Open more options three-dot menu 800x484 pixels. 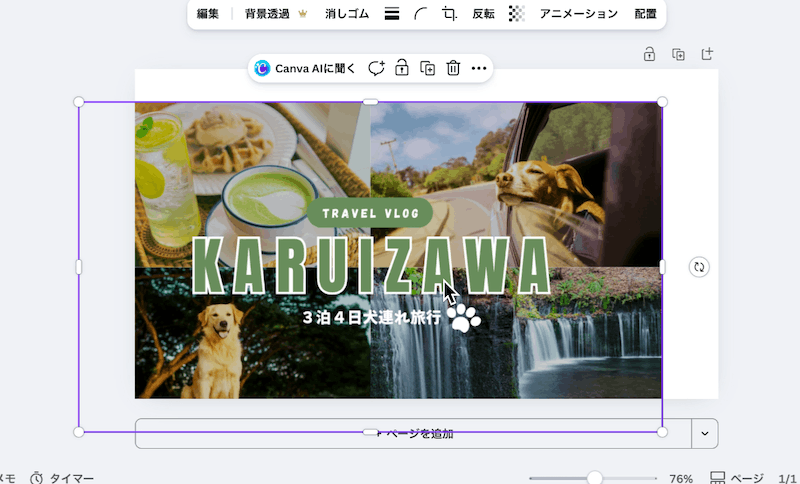[479, 68]
